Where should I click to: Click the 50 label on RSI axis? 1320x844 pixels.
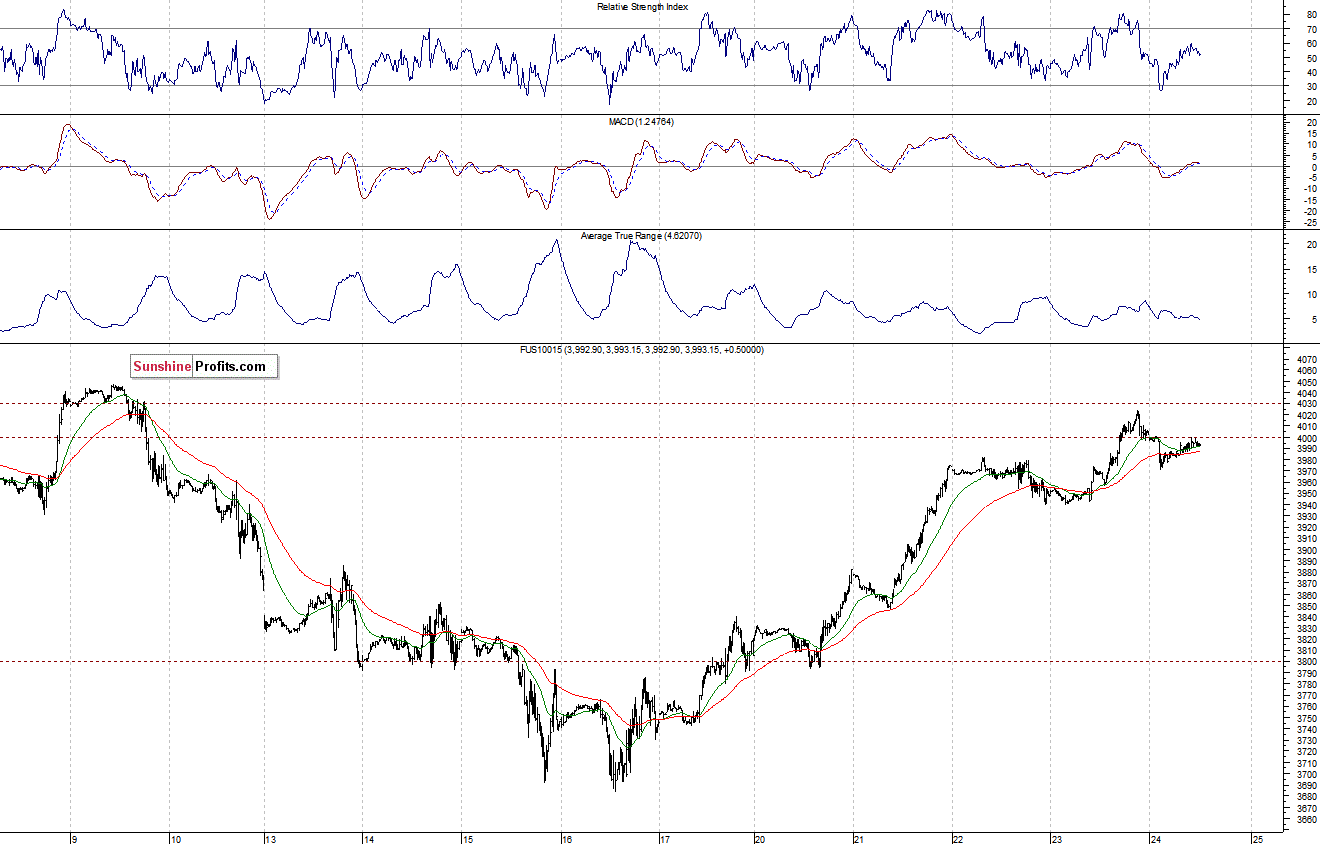[1310, 58]
